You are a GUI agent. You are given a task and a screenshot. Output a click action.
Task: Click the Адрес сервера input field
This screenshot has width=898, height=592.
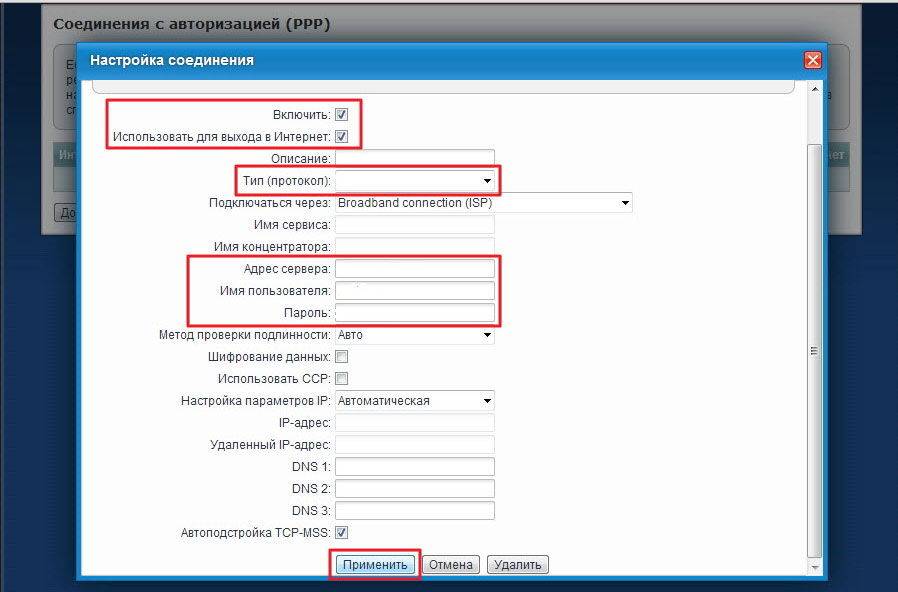click(x=415, y=269)
